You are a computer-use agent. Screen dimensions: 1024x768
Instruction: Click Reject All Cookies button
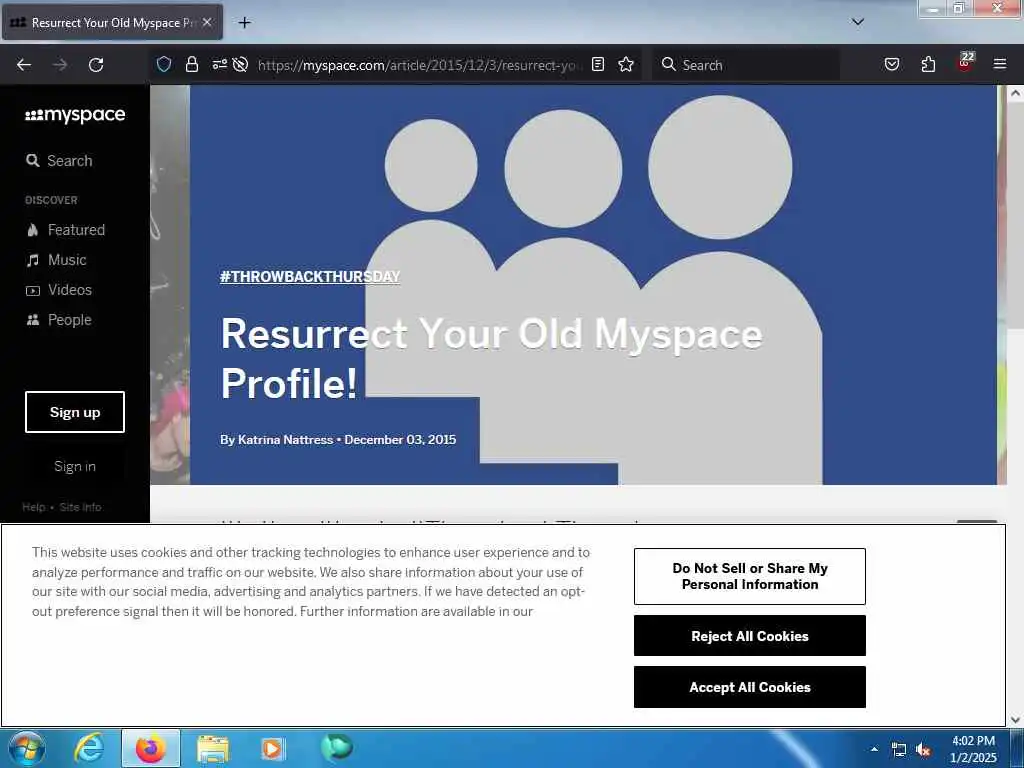click(x=750, y=636)
